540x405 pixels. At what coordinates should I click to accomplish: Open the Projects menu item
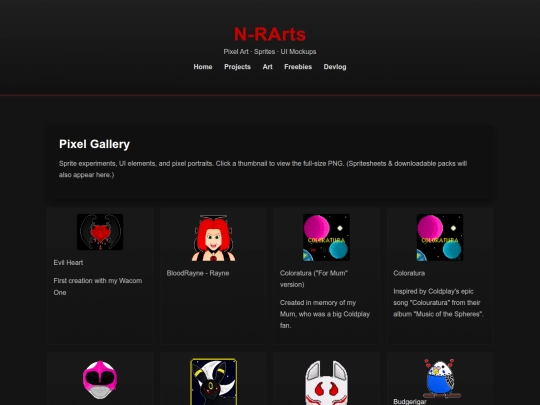tap(237, 67)
